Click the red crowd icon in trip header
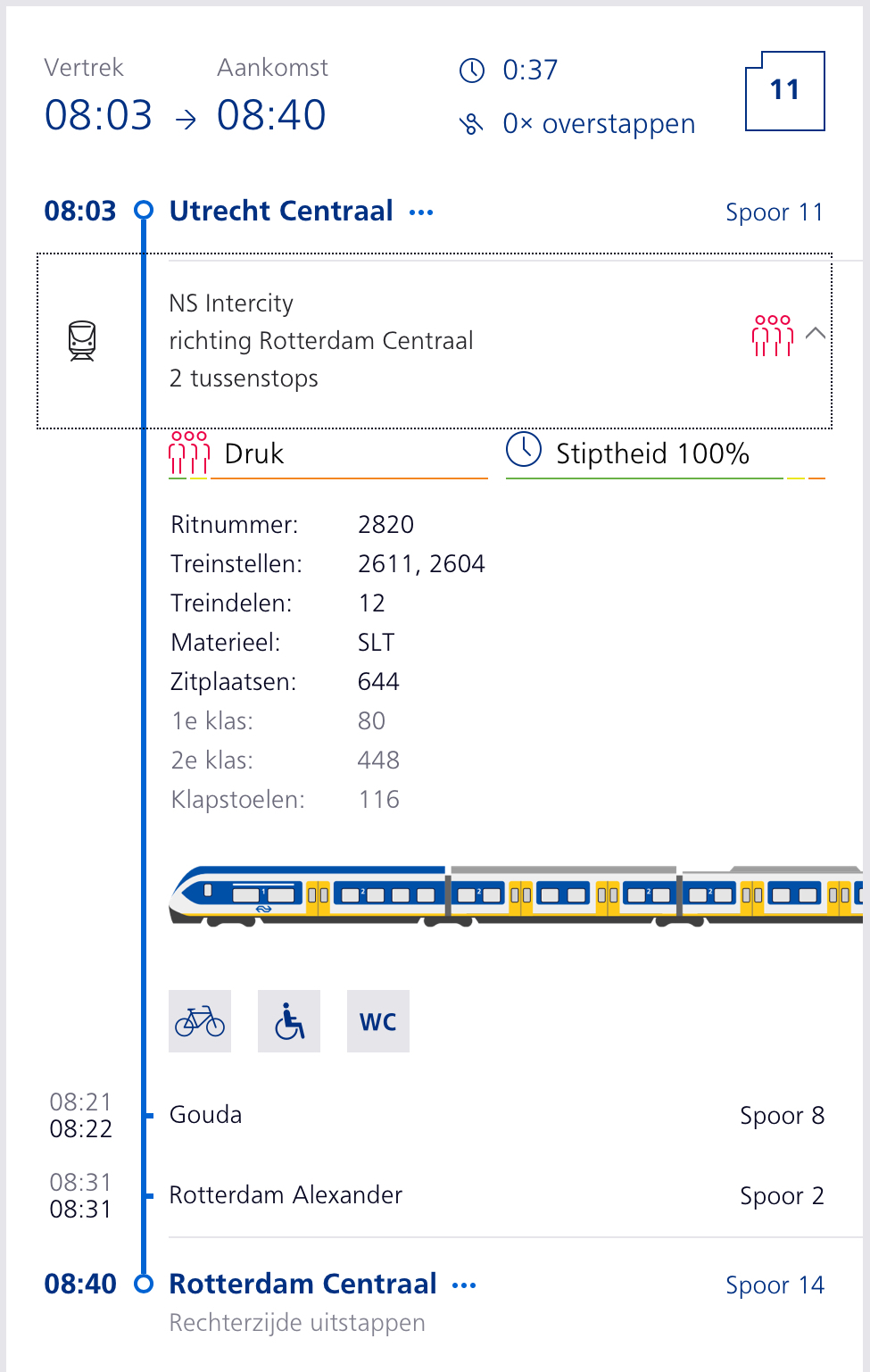This screenshot has width=870, height=1372. 773,336
